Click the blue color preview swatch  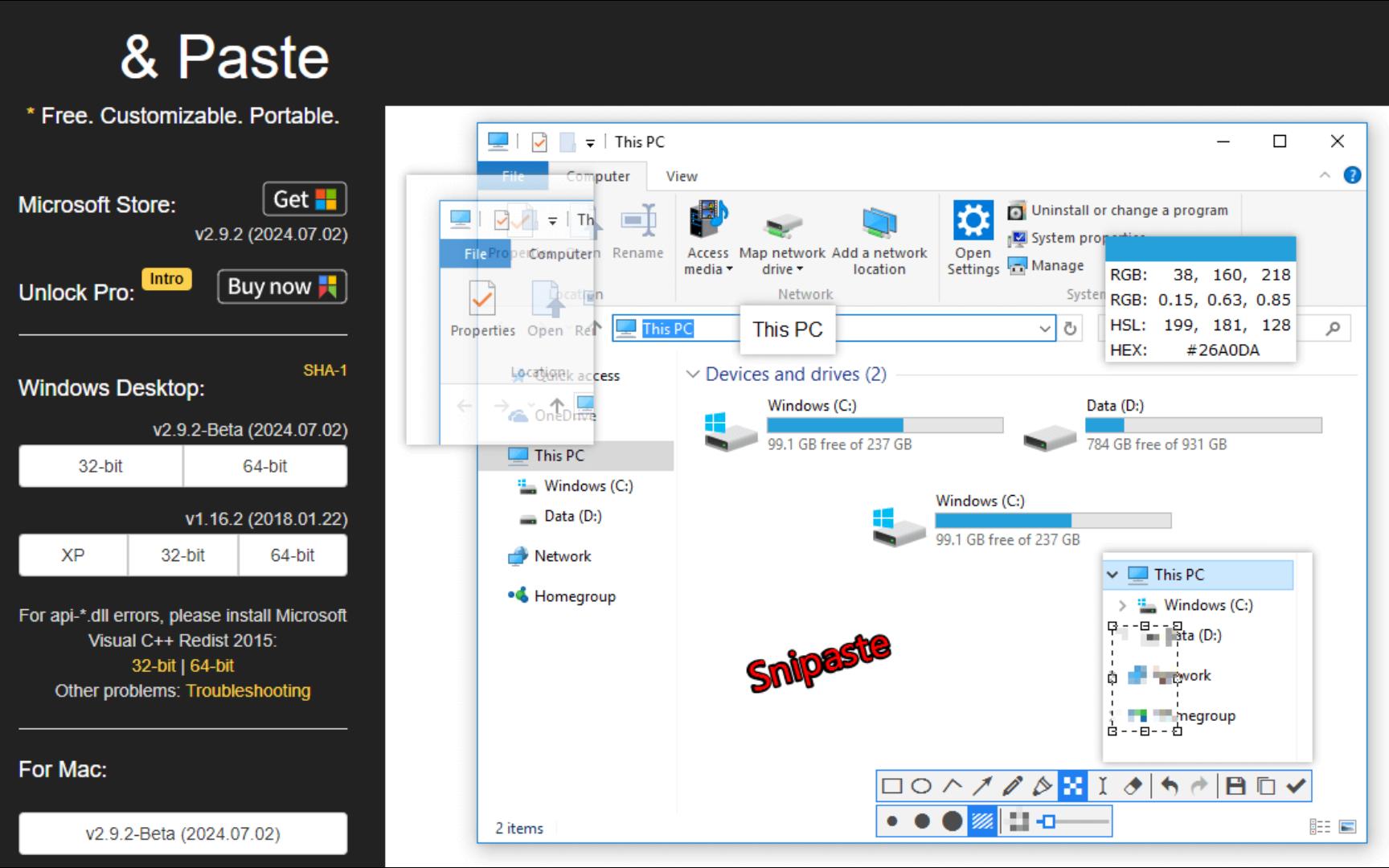(1201, 248)
